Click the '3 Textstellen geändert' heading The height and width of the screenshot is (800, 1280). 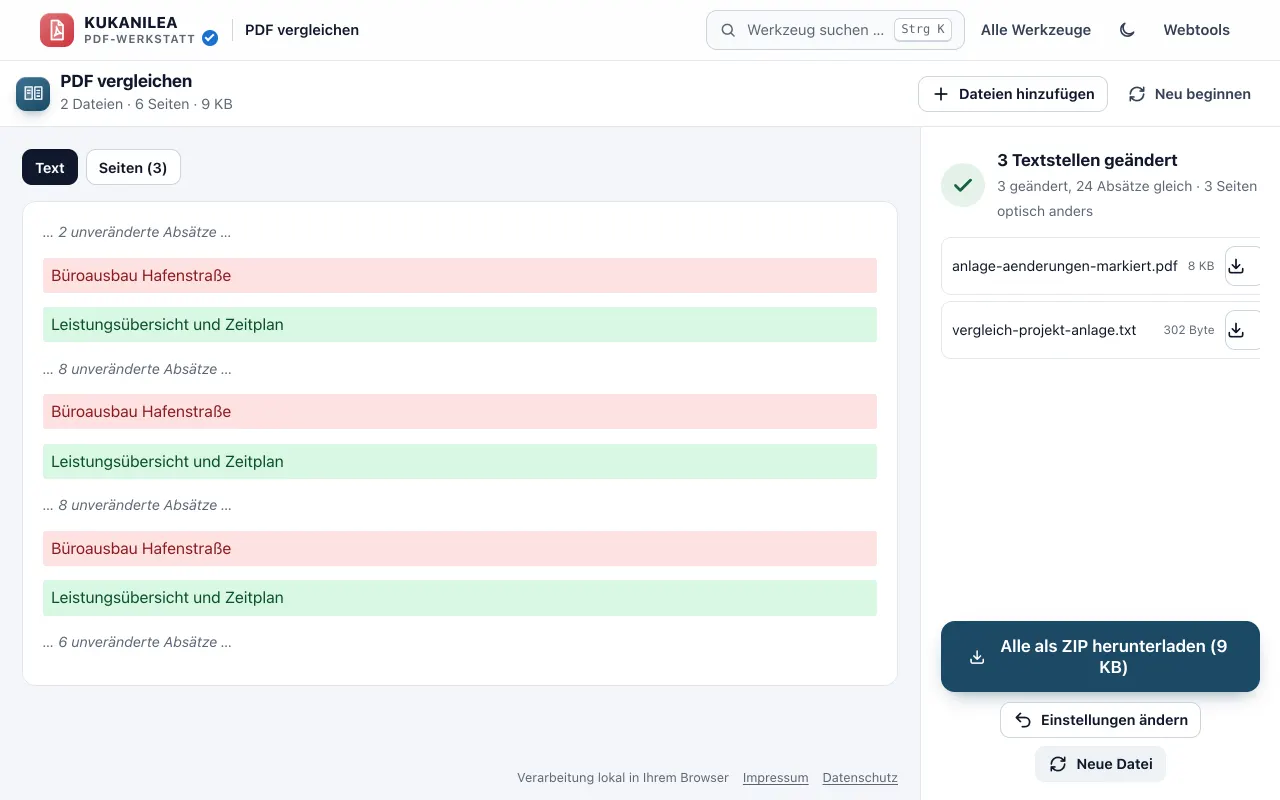1087,160
